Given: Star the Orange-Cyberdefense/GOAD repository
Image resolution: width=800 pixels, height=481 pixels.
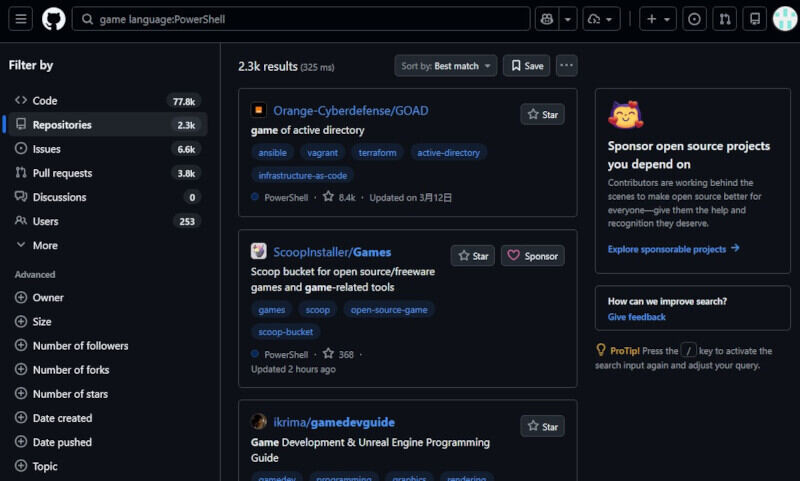Looking at the screenshot, I should [x=542, y=114].
